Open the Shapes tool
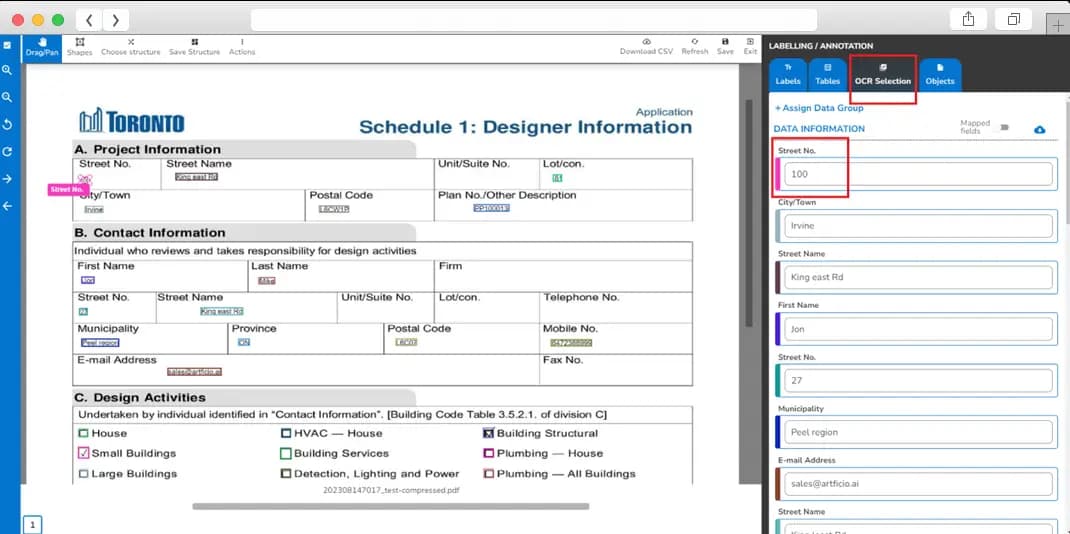The width and height of the screenshot is (1070, 534). [x=79, y=48]
